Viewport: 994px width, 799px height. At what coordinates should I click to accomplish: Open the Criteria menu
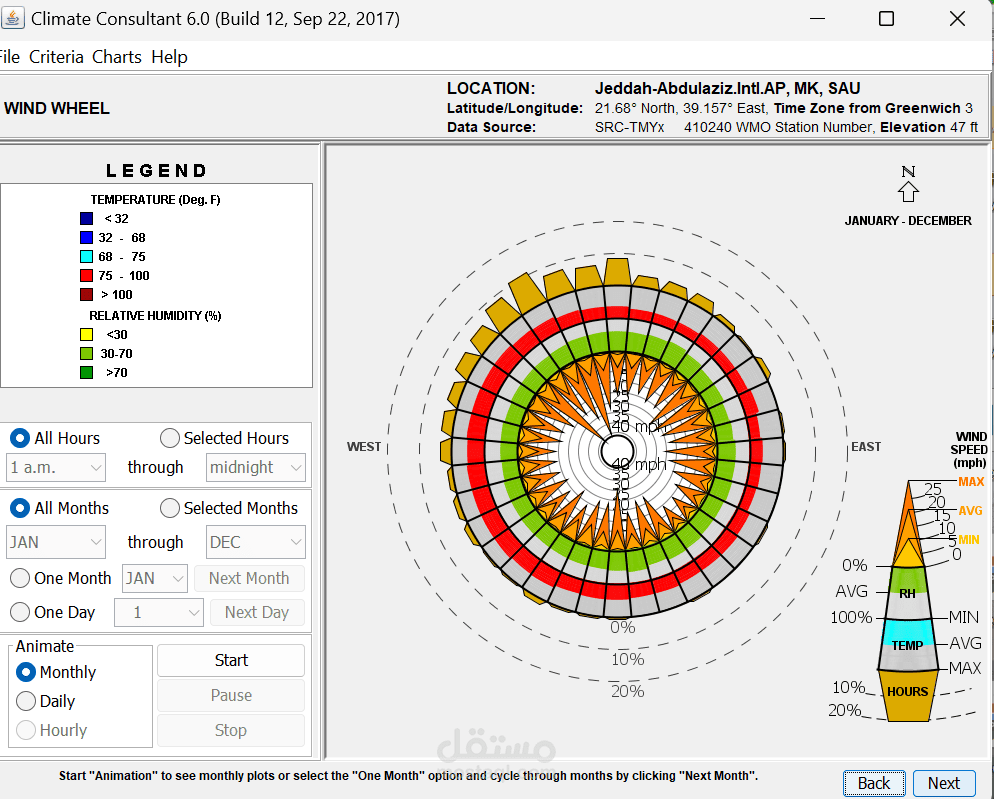(x=56, y=57)
